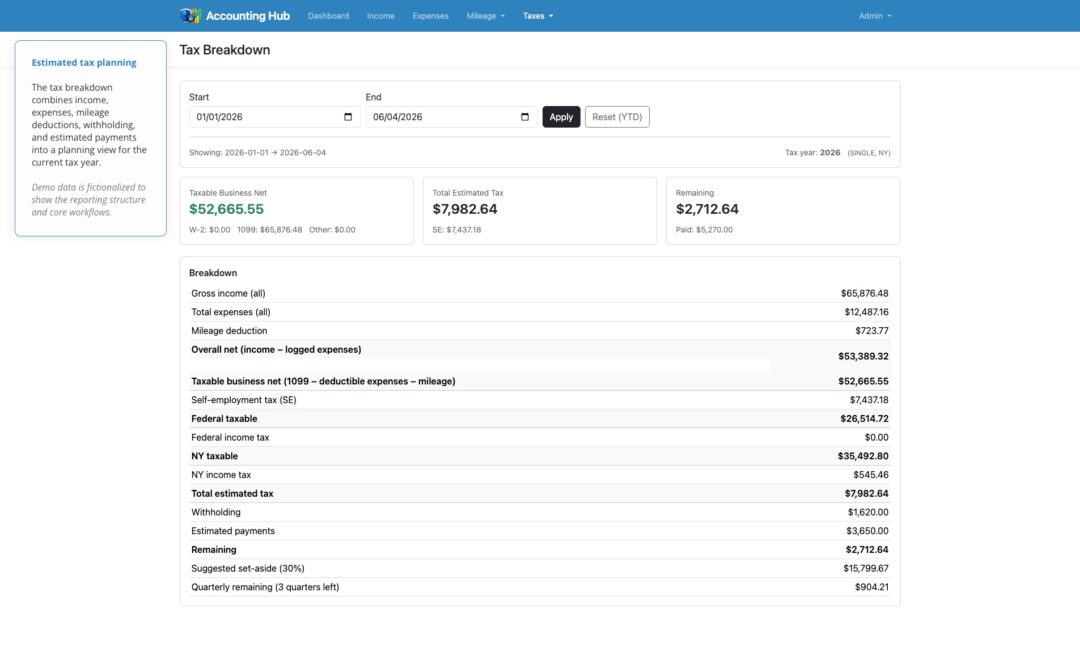Open the Admin user dropdown
Image resolution: width=1080 pixels, height=647 pixels.
(875, 16)
